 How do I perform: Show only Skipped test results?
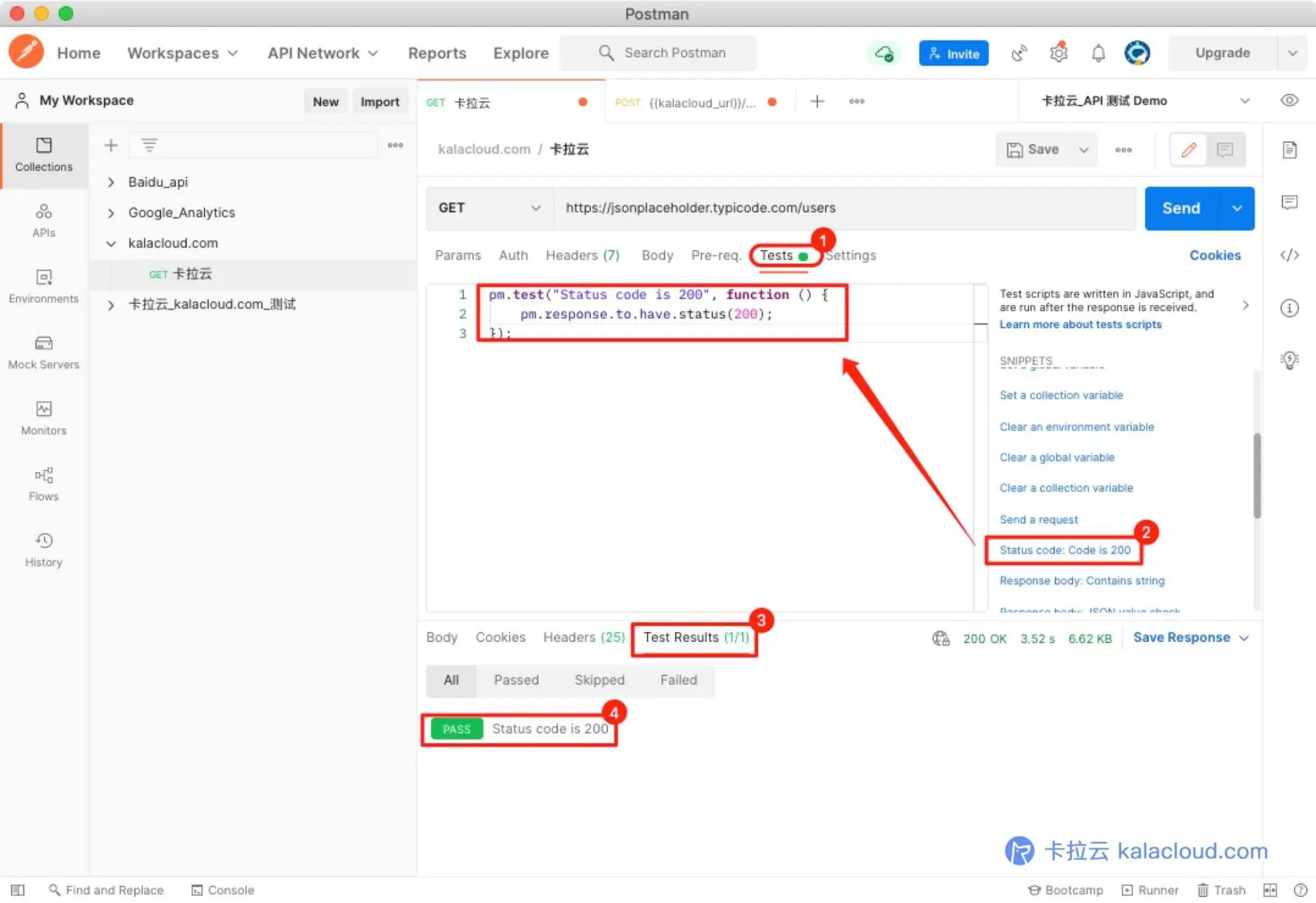point(599,680)
